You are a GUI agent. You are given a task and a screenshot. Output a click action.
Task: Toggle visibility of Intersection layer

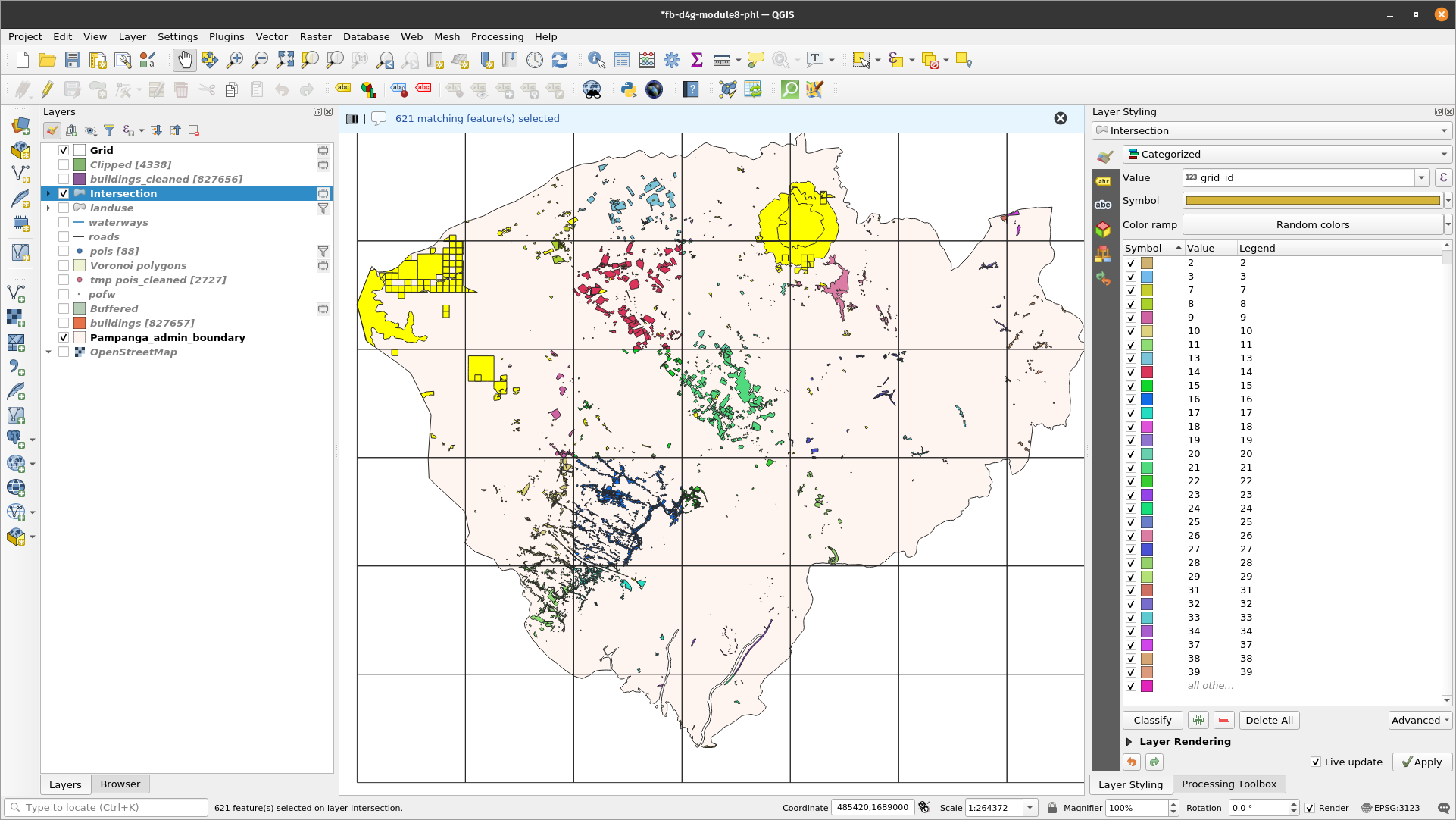coord(64,193)
